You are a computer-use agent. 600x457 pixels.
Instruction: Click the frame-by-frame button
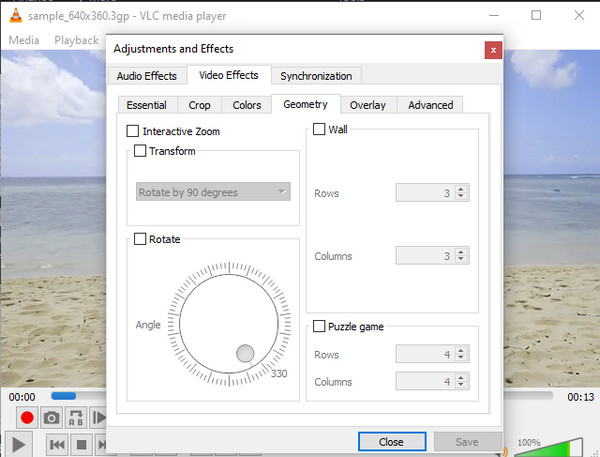98,418
